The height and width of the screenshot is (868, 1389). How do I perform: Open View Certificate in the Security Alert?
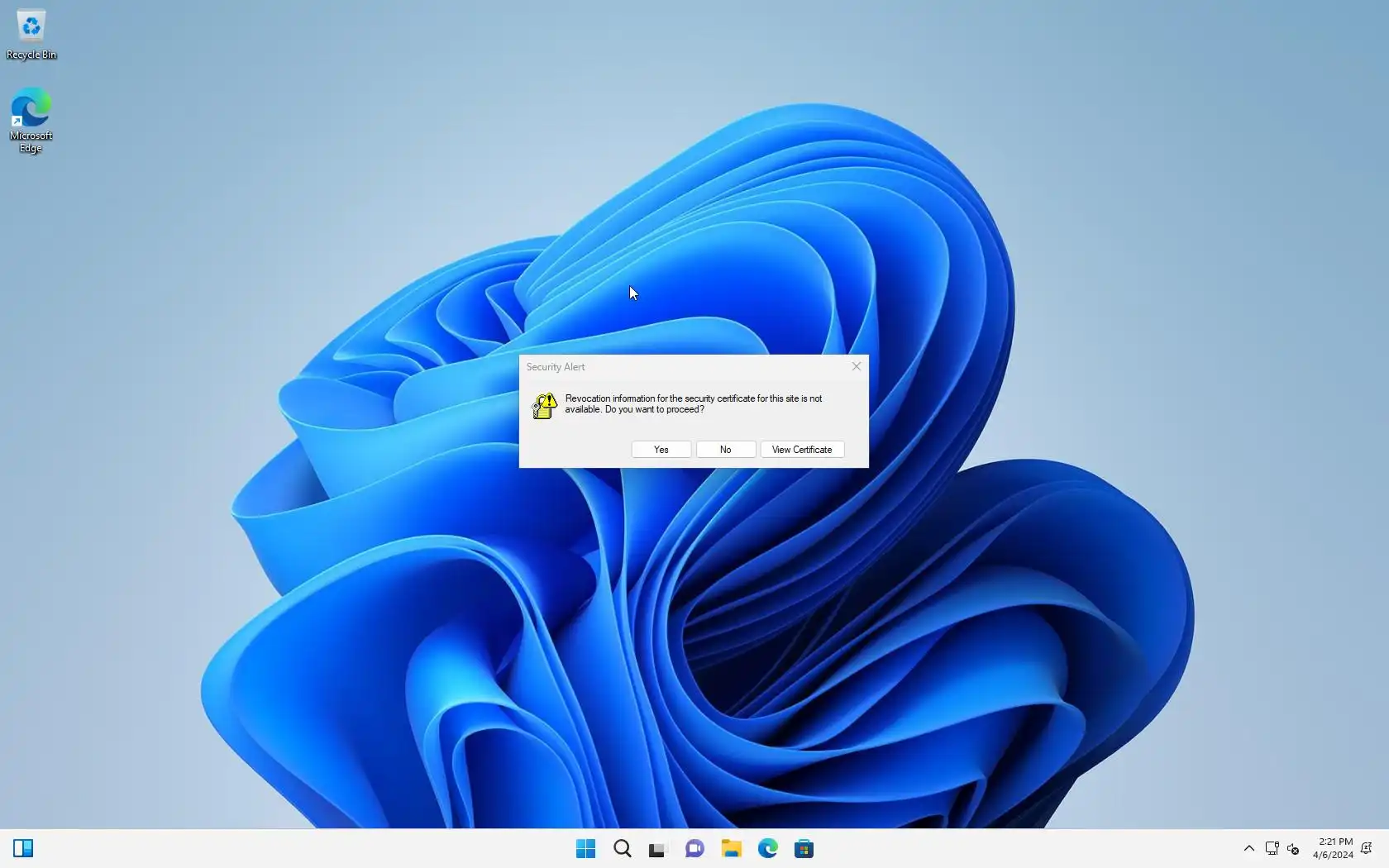(802, 450)
